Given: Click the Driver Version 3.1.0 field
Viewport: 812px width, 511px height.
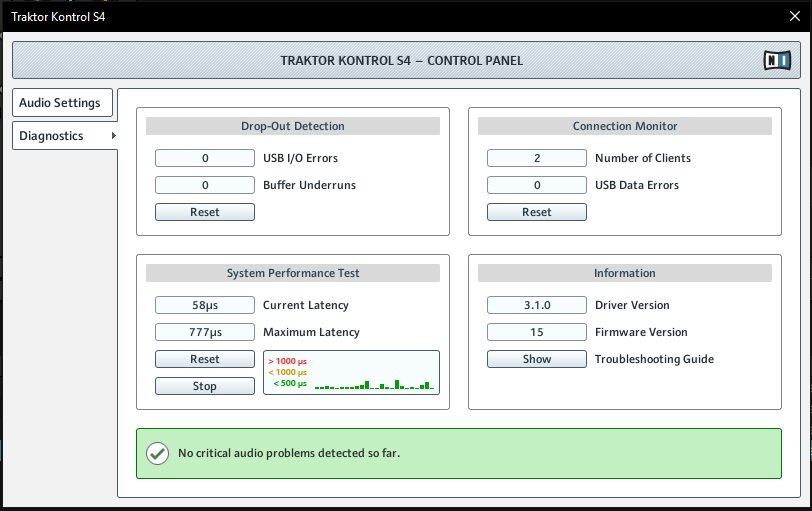Looking at the screenshot, I should click(x=536, y=305).
